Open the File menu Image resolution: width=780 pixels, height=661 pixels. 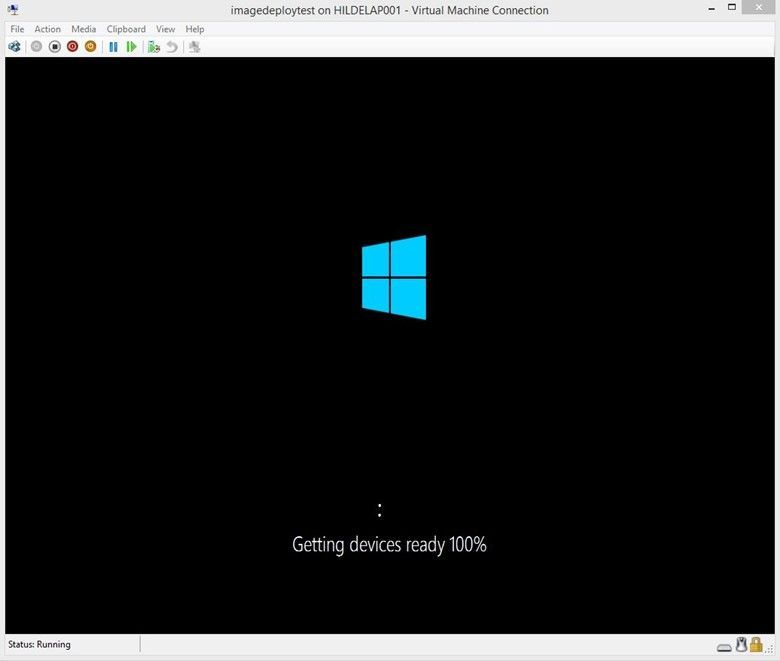point(17,29)
